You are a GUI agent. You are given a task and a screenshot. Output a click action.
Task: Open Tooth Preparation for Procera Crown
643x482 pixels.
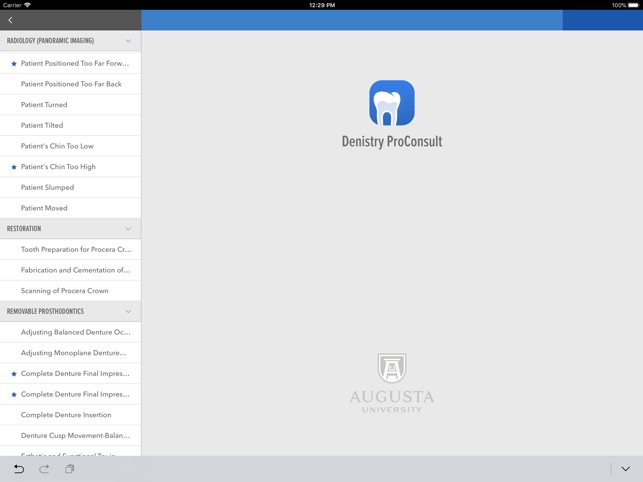(x=71, y=249)
